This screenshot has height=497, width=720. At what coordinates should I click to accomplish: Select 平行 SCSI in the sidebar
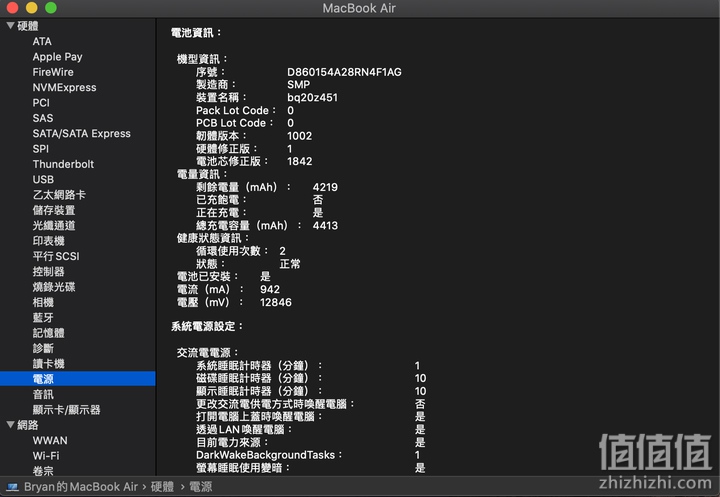[56, 256]
